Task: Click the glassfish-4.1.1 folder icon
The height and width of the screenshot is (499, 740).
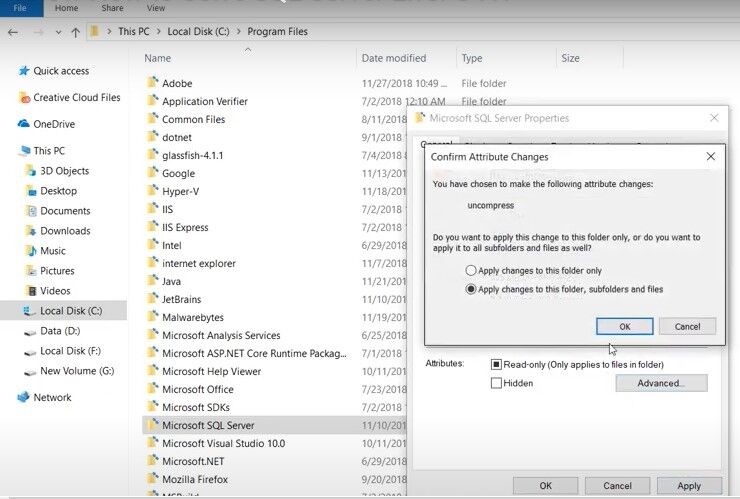Action: (x=152, y=155)
